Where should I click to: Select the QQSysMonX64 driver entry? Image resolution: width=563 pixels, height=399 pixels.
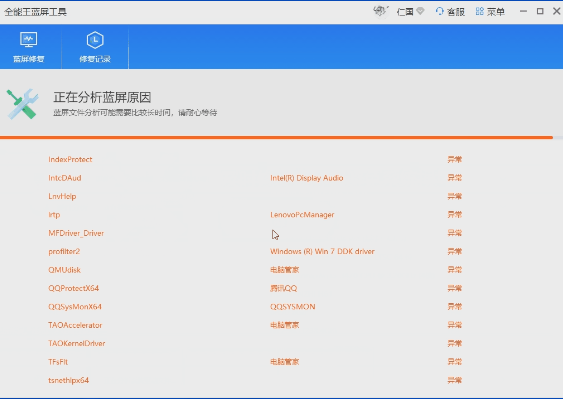pyautogui.click(x=75, y=307)
